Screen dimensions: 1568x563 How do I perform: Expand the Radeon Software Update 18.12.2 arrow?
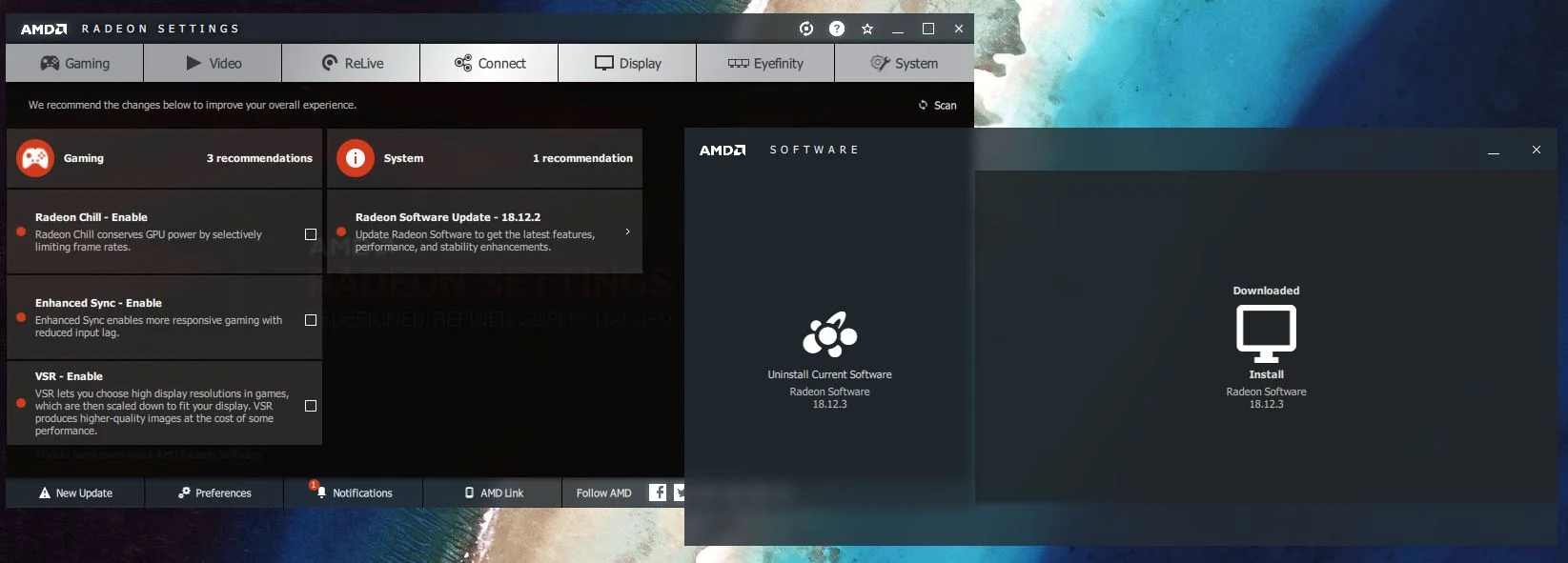pos(627,231)
